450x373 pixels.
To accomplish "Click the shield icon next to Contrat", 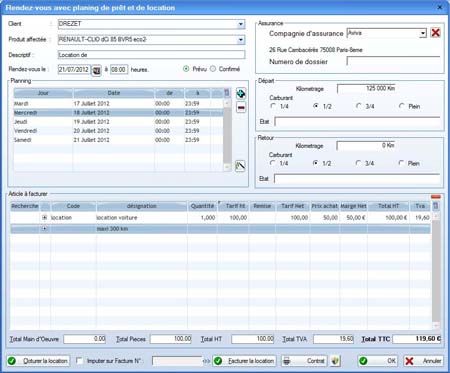I will click(335, 361).
